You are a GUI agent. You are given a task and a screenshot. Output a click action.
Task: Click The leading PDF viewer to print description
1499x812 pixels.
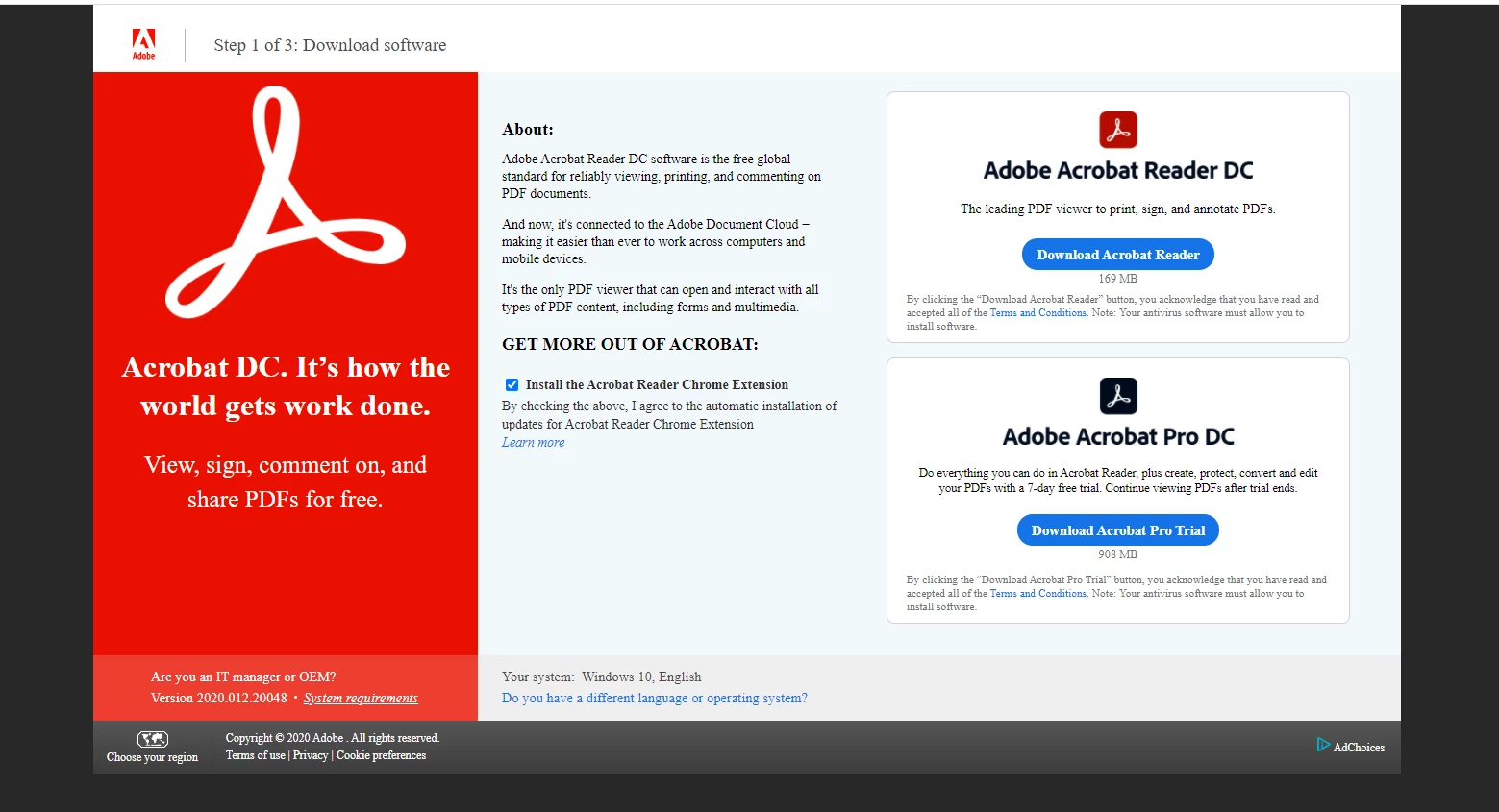[1118, 209]
